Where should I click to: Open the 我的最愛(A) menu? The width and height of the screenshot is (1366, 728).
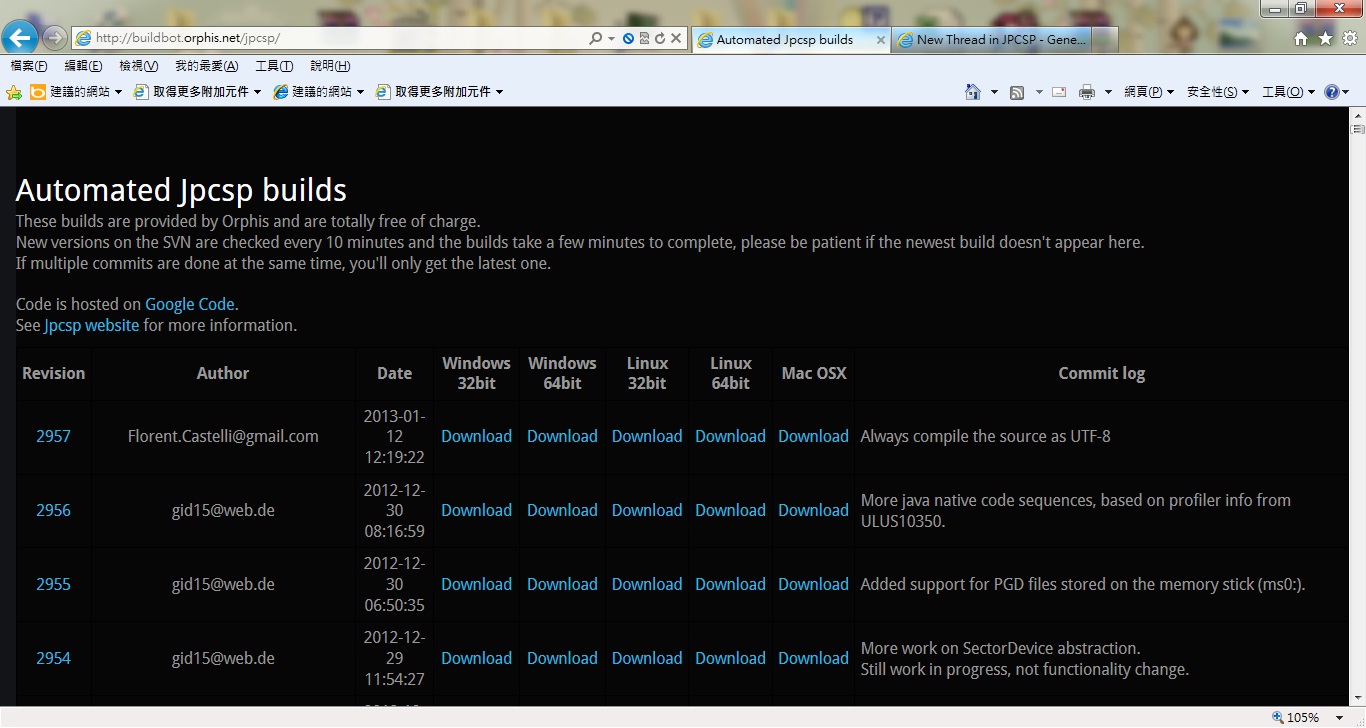206,66
